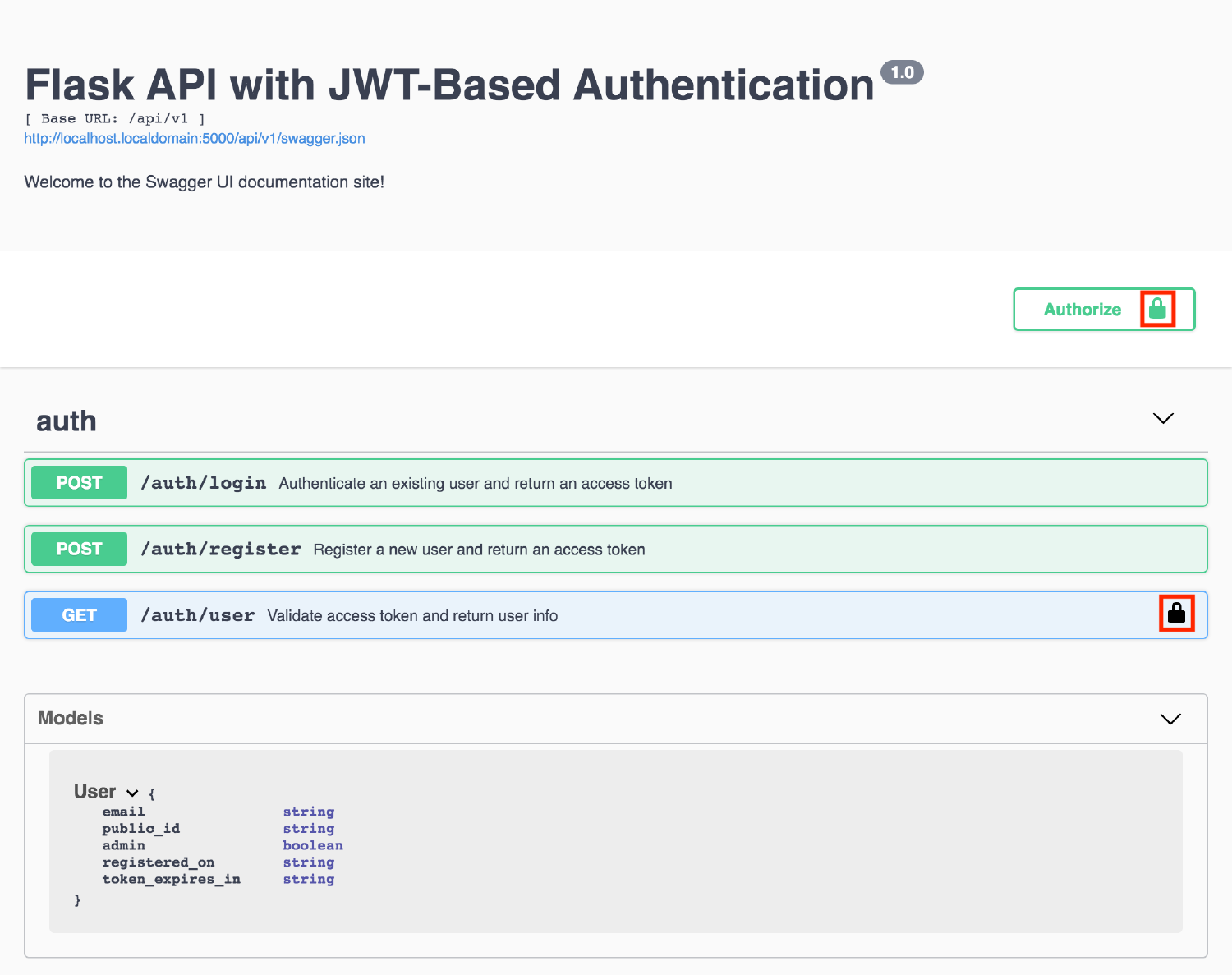The width and height of the screenshot is (1232, 975).
Task: Click 'Authenticate an existing user' summary text
Action: [476, 484]
